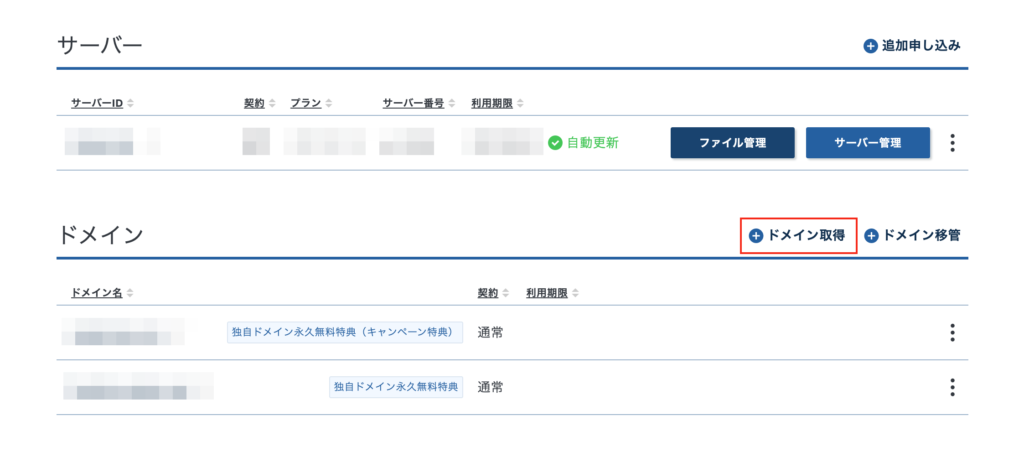Sort by サーバー番号 column header
Image resolution: width=1024 pixels, height=457 pixels.
point(413,103)
